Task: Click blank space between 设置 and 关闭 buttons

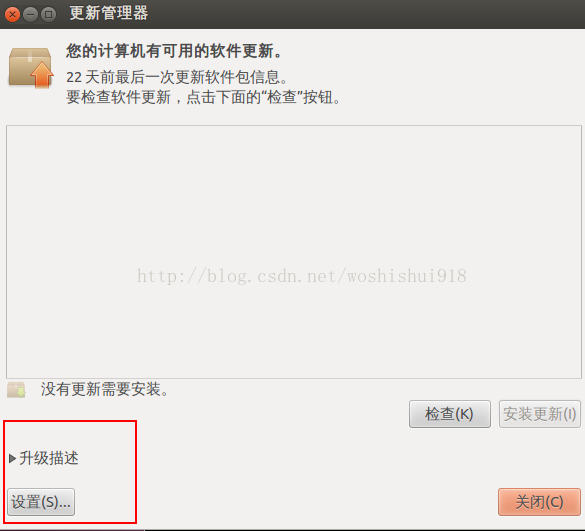Action: (x=286, y=502)
